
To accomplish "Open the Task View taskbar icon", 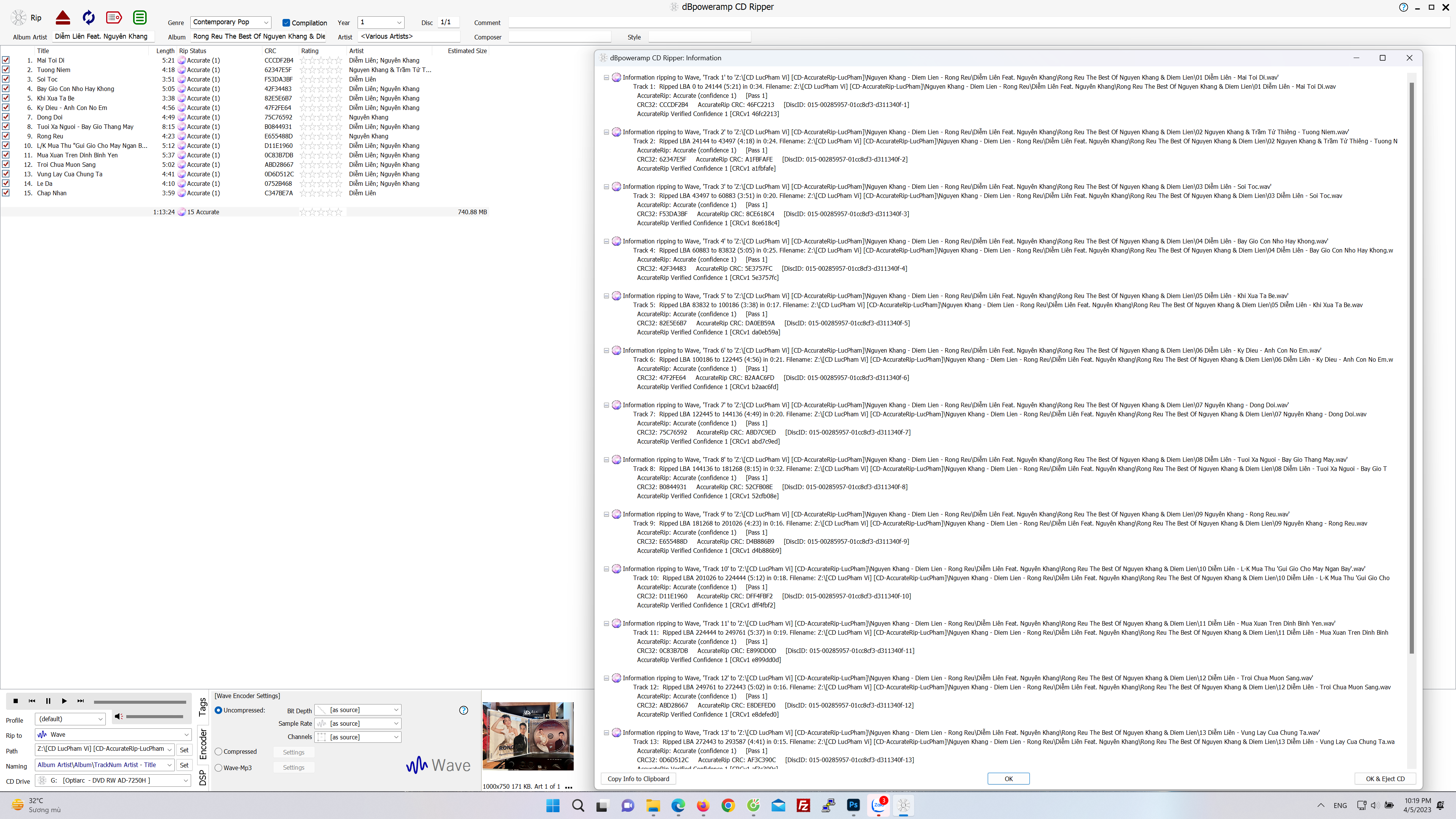I will (x=602, y=805).
